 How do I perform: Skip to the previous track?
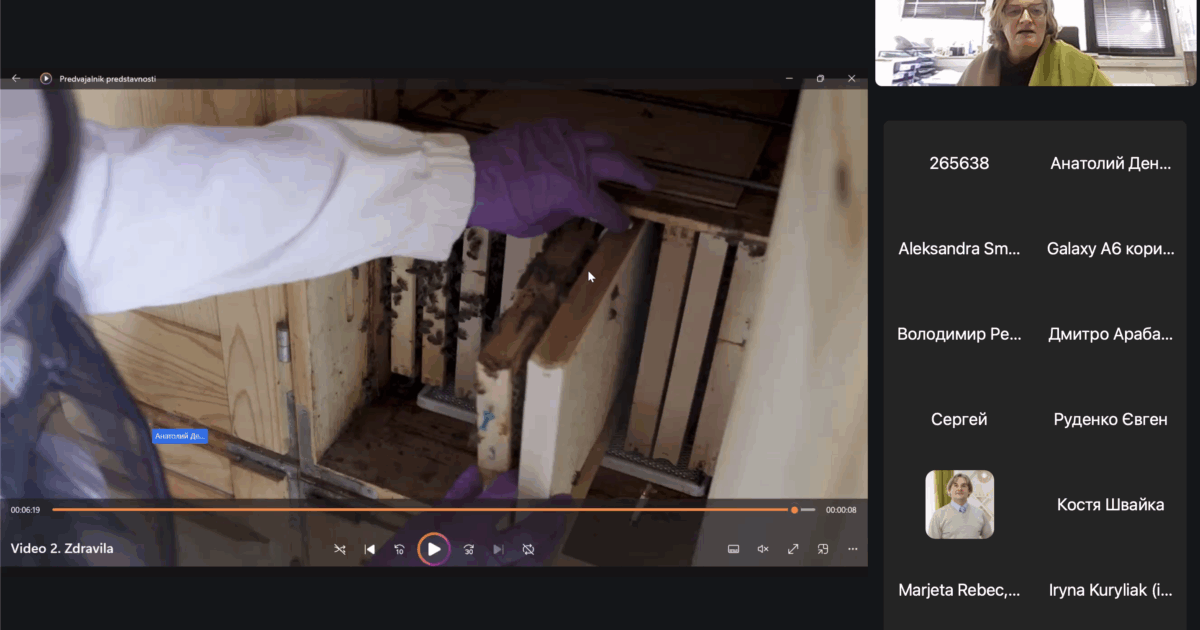[x=369, y=549]
